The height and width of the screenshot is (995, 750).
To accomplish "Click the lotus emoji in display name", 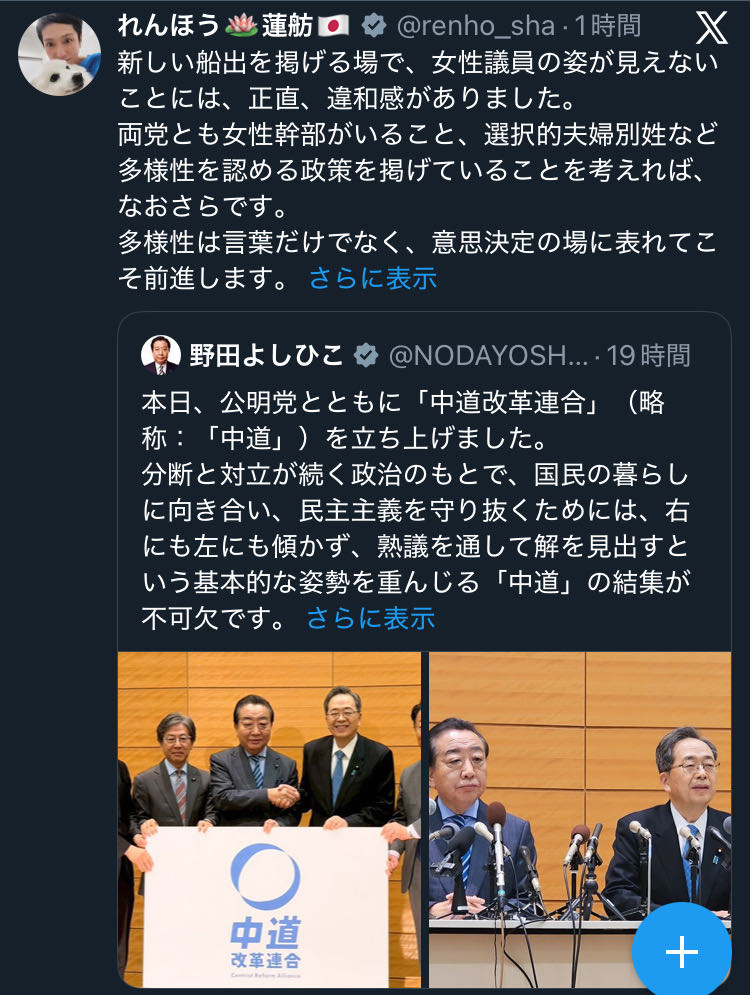I will point(241,26).
